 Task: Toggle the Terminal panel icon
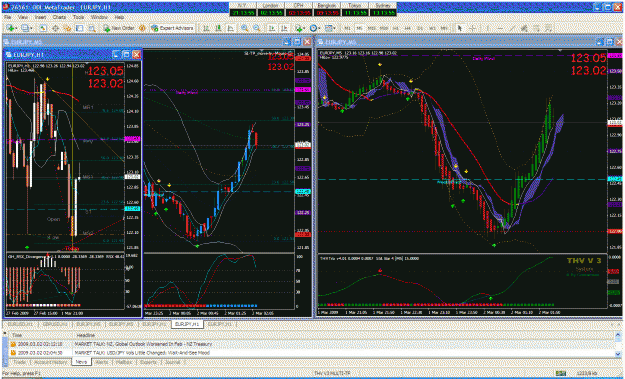[80, 28]
